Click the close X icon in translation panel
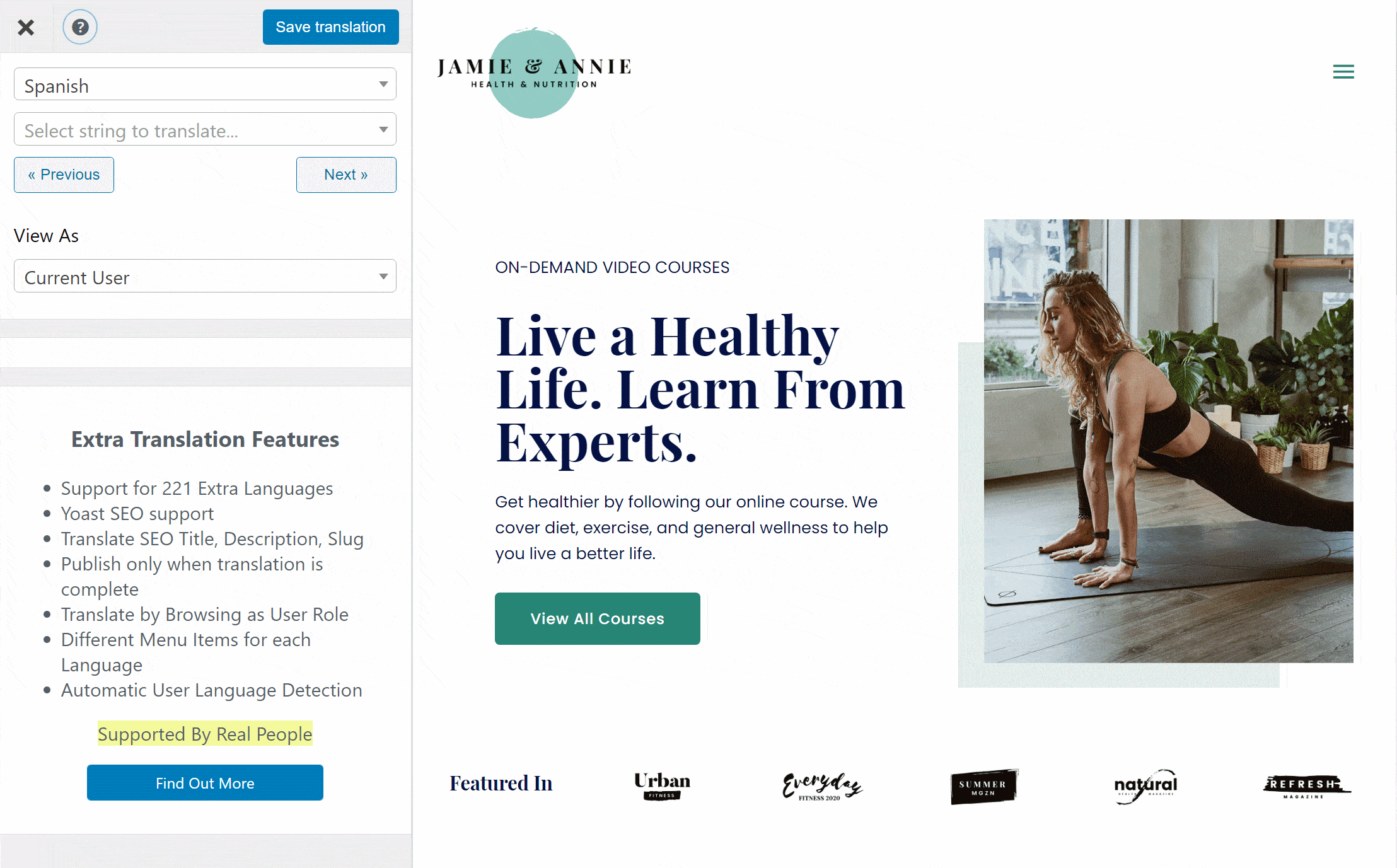Screen dimensions: 1397x868 [27, 27]
